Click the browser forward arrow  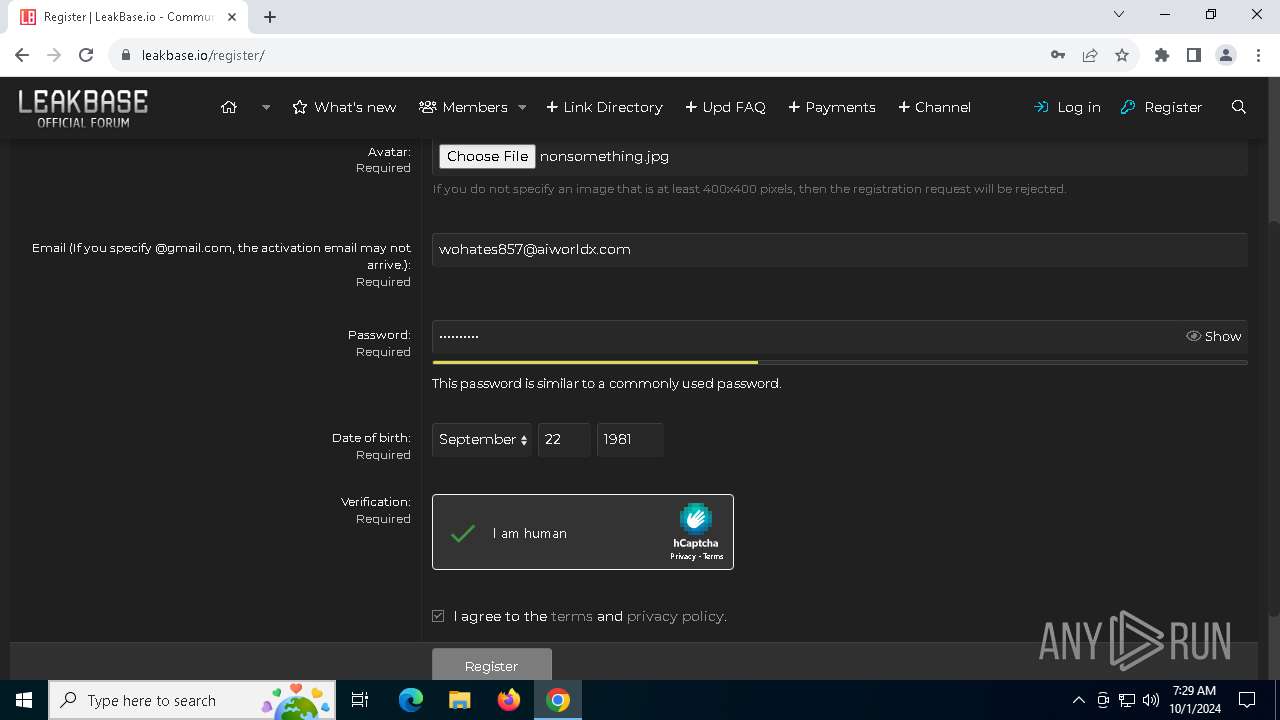[54, 55]
